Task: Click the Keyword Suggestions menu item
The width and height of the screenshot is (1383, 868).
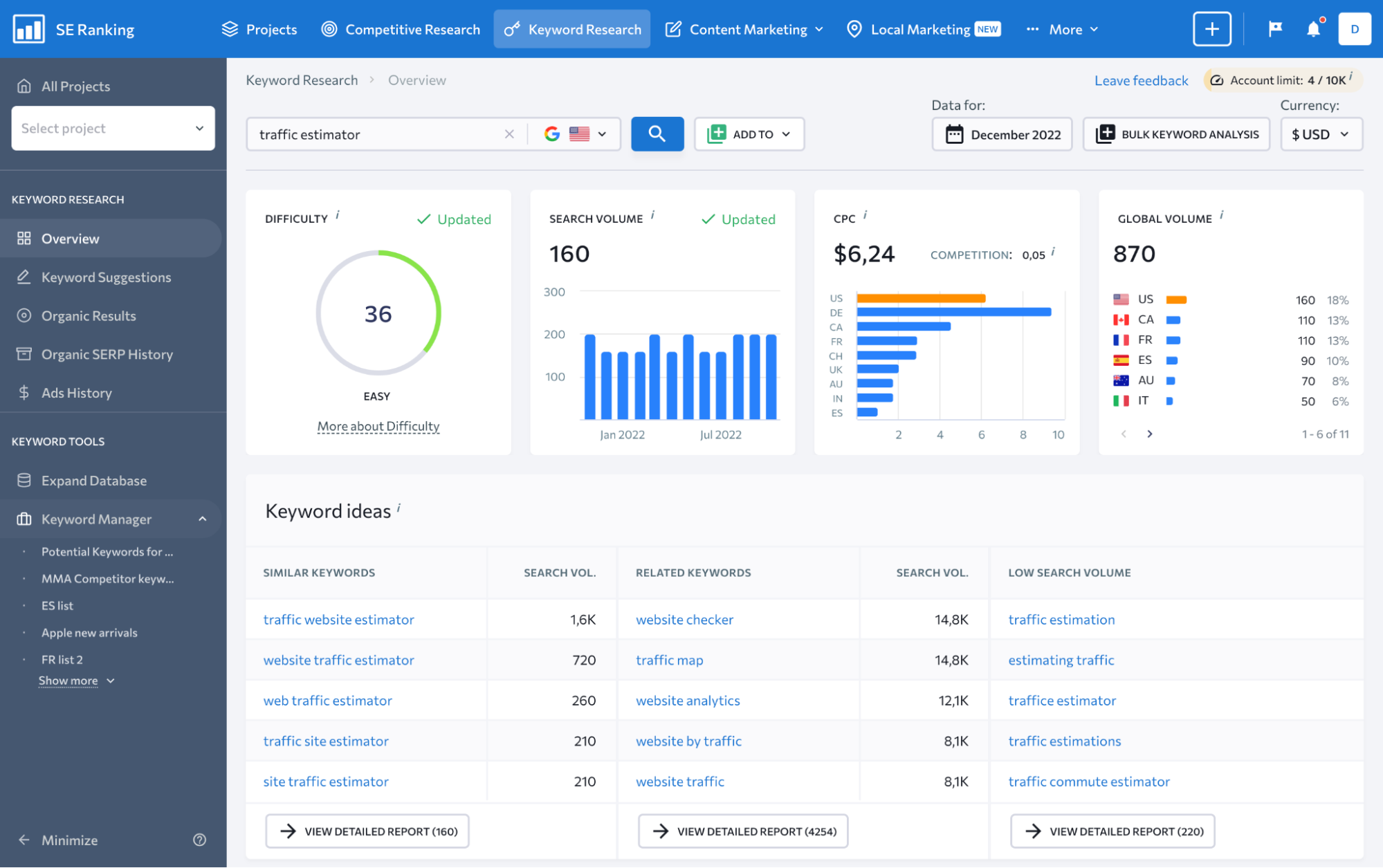Action: click(106, 277)
